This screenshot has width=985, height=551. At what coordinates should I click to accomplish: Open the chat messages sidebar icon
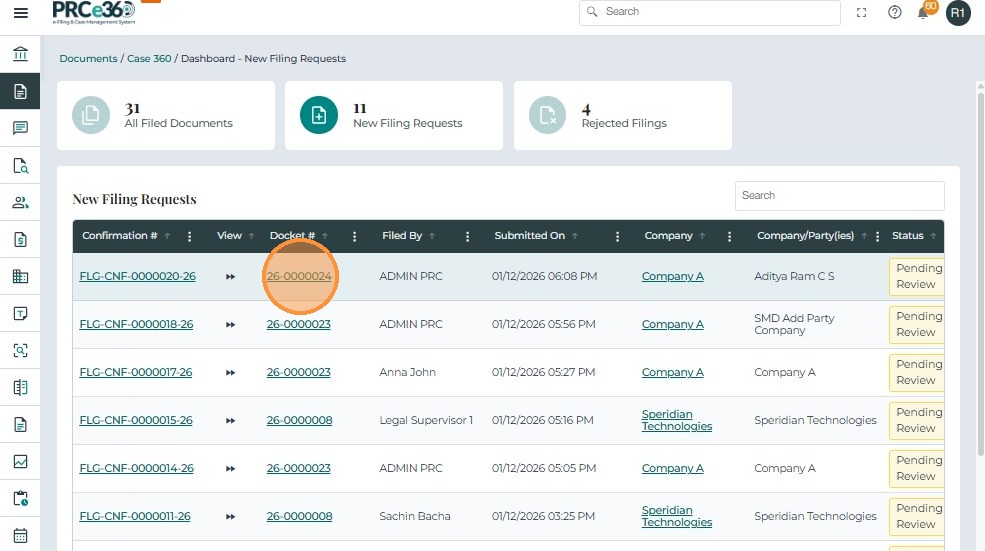(20, 128)
